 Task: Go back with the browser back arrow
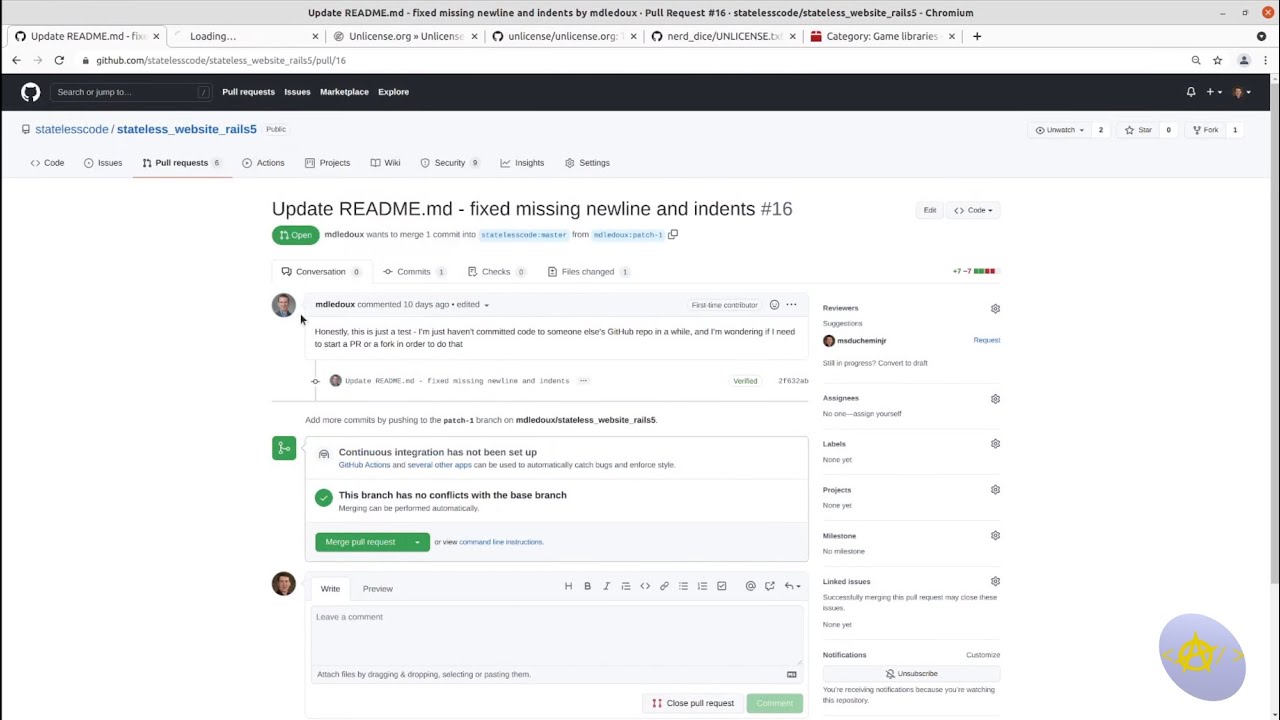tap(16, 60)
